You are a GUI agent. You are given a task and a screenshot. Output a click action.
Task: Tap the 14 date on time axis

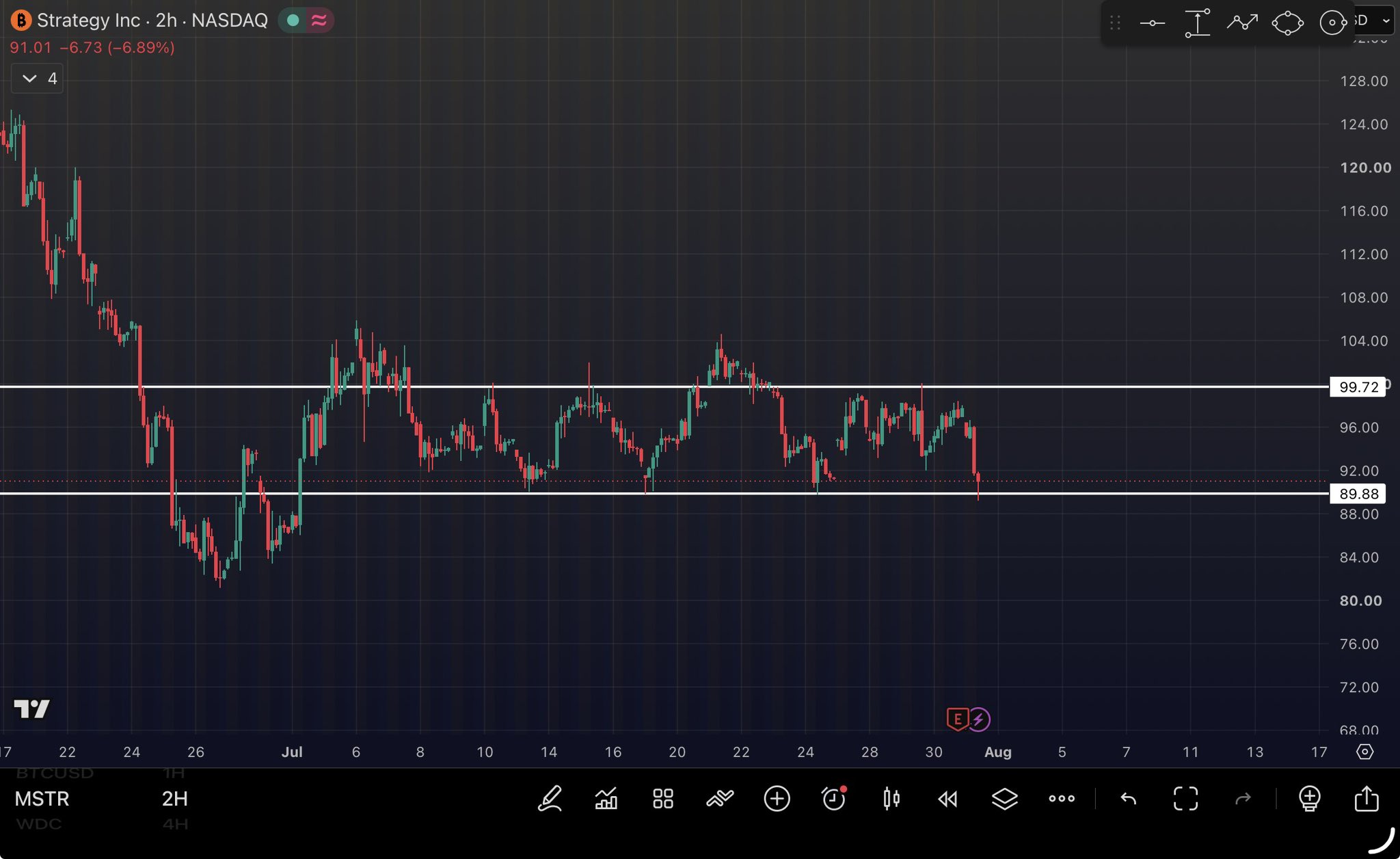pos(548,752)
